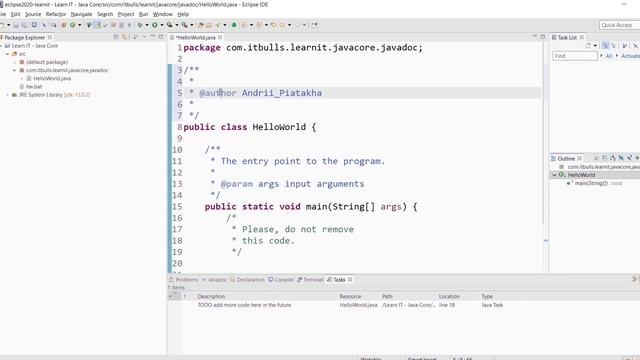
Task: Click the Description column header
Action: tap(211, 296)
